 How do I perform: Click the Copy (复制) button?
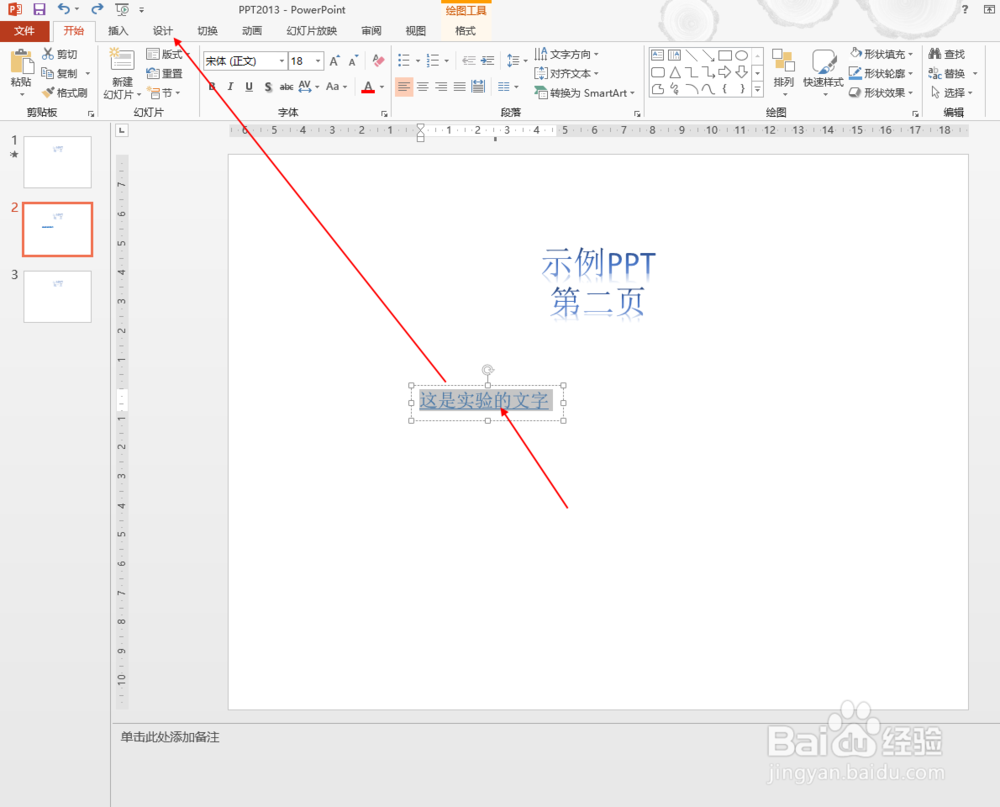59,73
